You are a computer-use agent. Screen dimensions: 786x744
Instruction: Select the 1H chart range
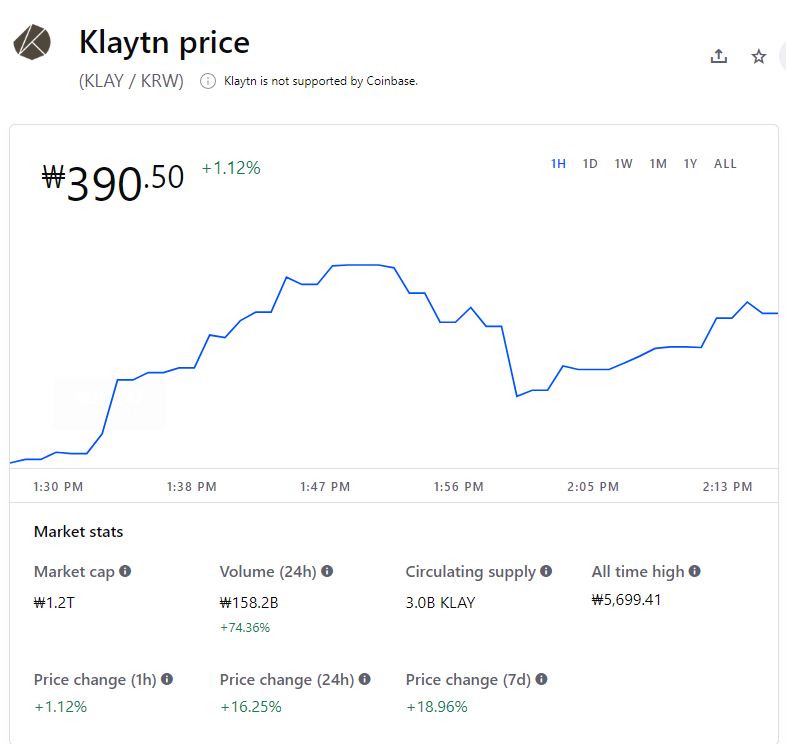coord(558,164)
